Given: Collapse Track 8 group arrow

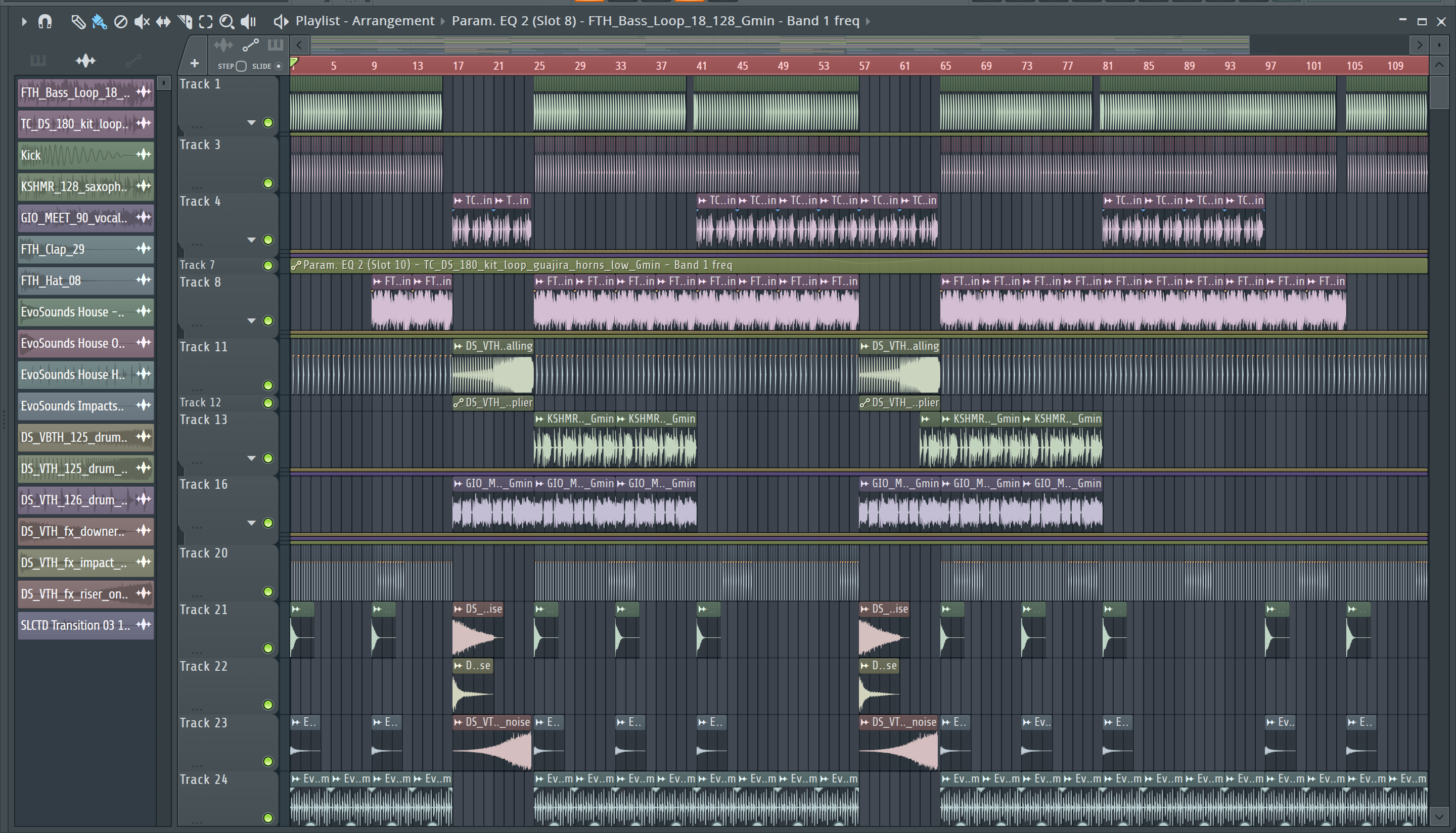Looking at the screenshot, I should 251,320.
